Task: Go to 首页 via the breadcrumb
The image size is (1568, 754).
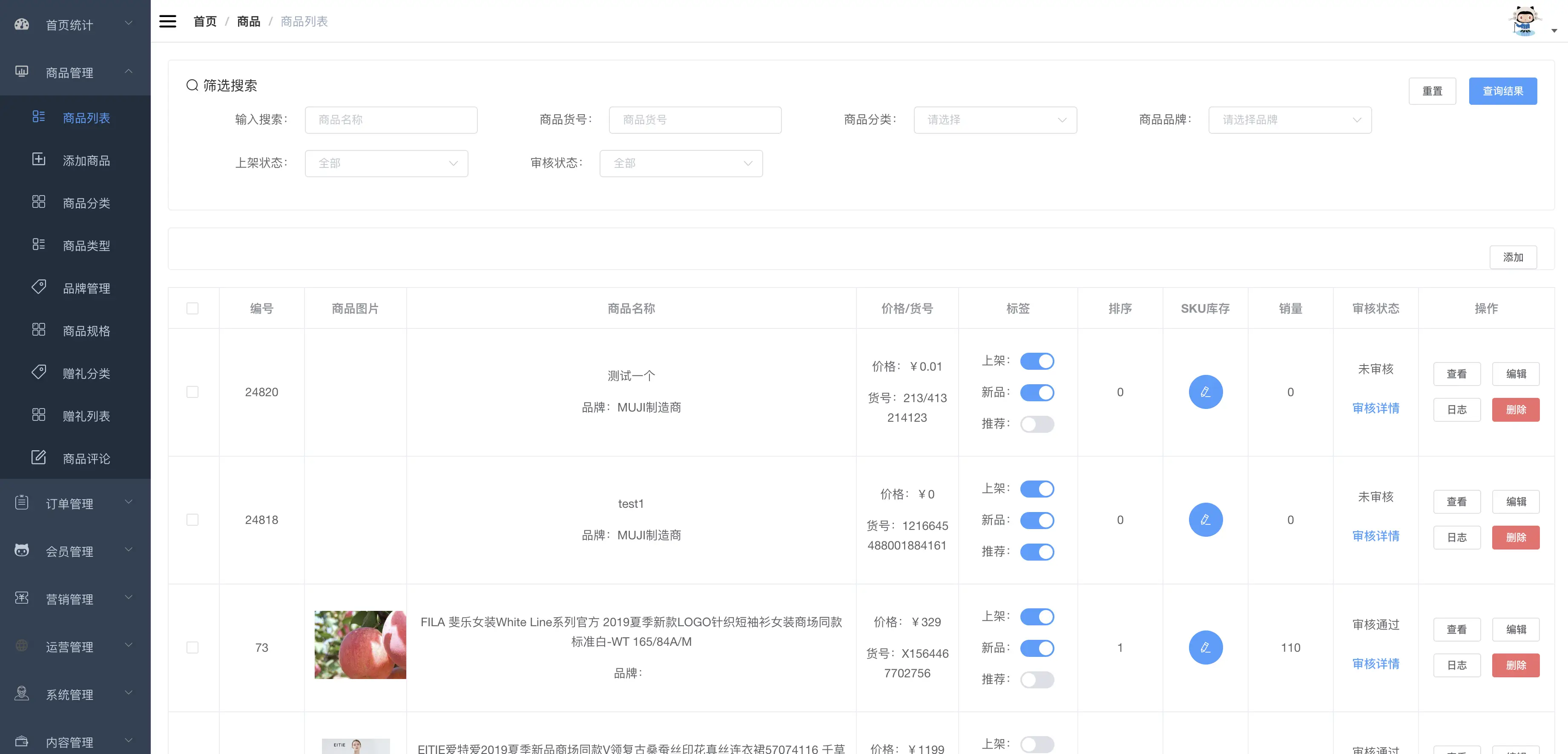Action: (x=205, y=21)
